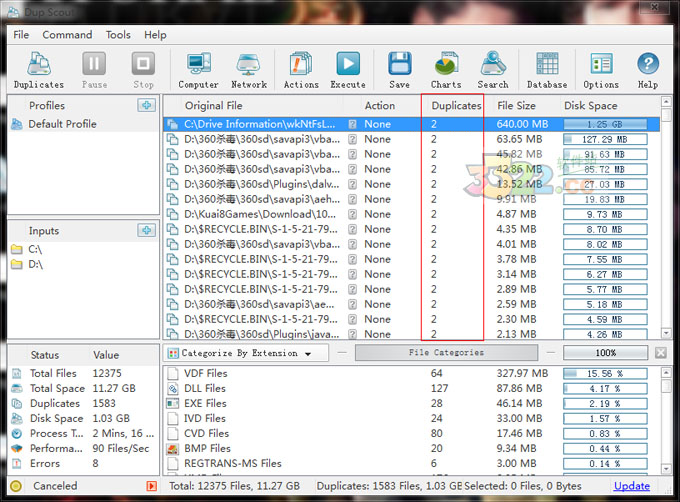The height and width of the screenshot is (502, 680).
Task: Select the IVD Files category row
Action: pos(412,419)
